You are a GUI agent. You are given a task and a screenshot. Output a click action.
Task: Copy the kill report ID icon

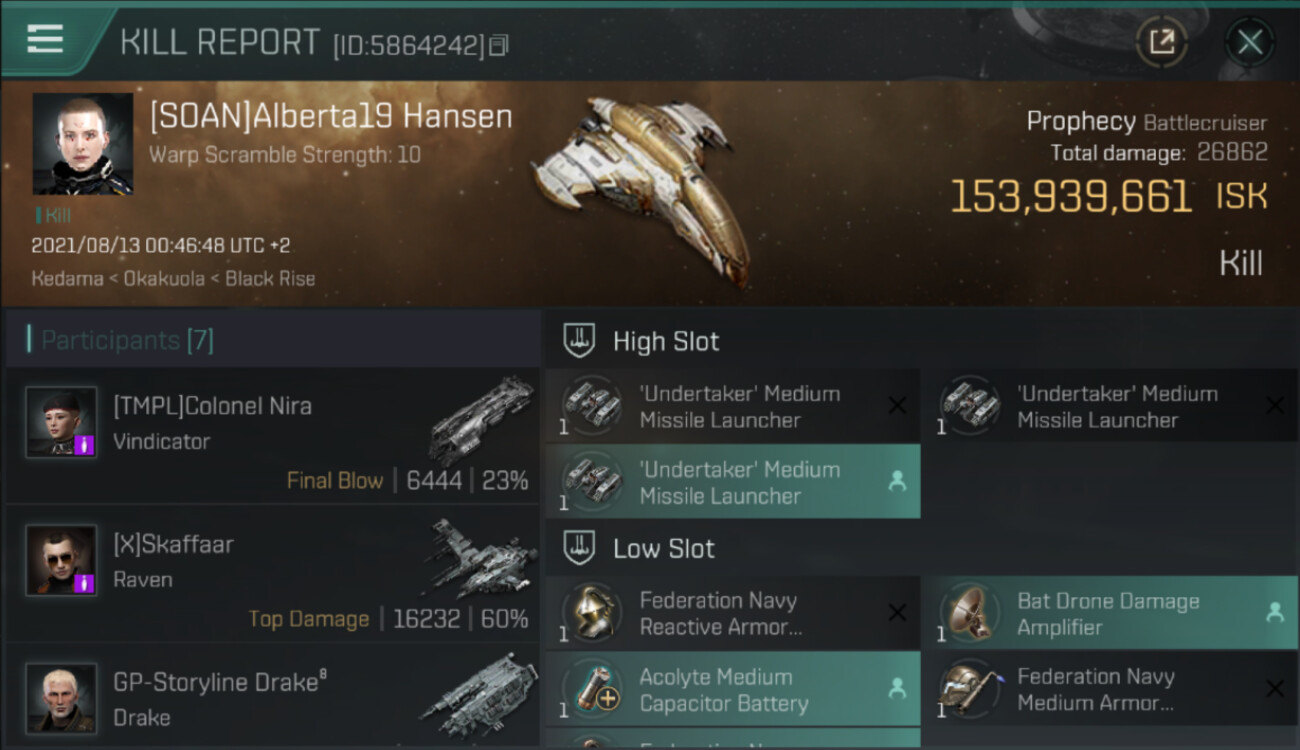(x=498, y=45)
